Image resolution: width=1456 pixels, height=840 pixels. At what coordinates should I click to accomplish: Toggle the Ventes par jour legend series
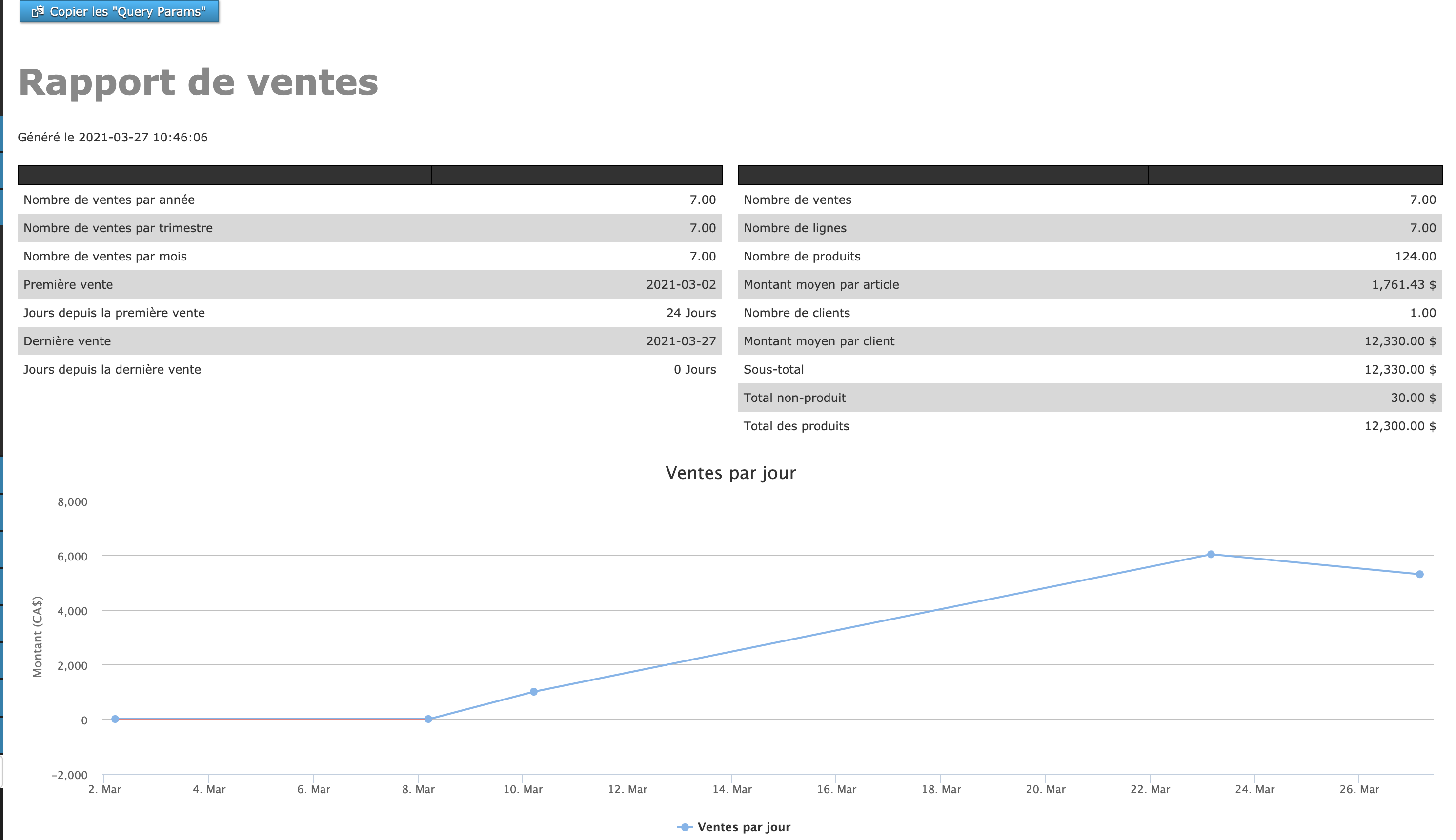point(743,827)
